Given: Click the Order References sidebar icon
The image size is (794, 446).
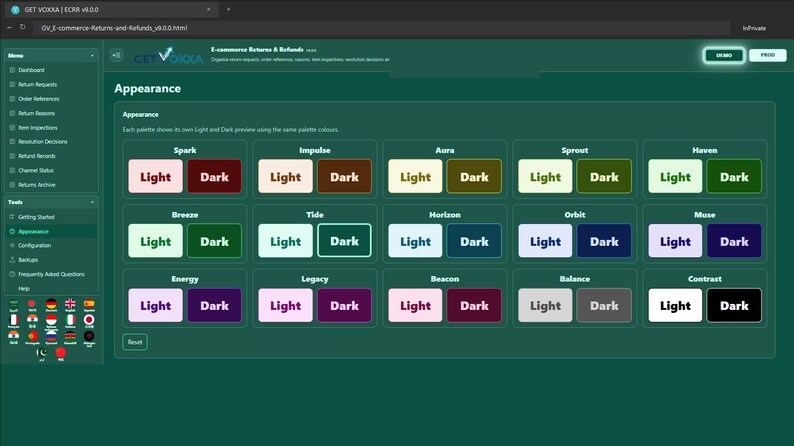Looking at the screenshot, I should click(x=12, y=99).
